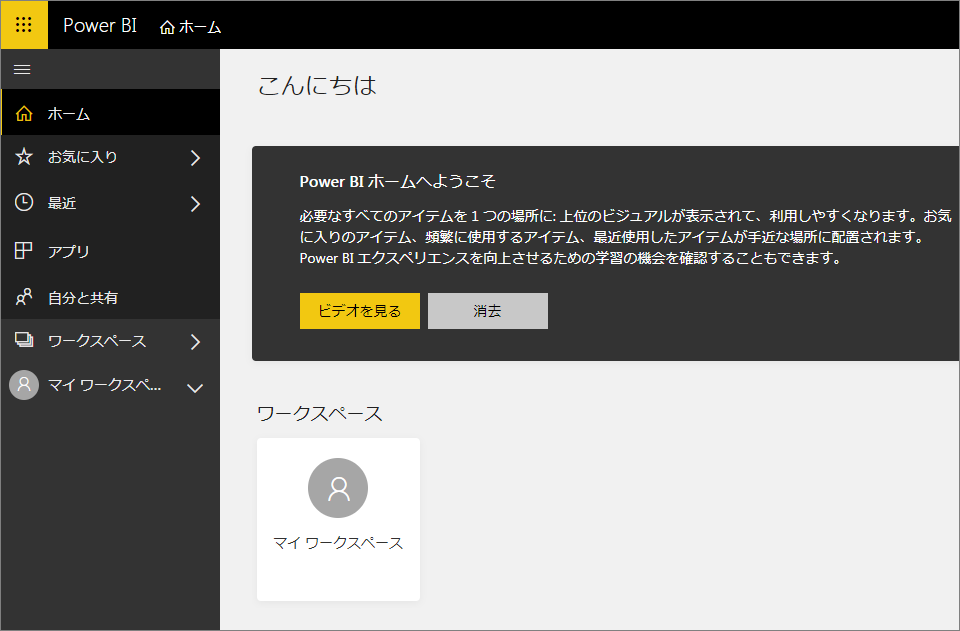The height and width of the screenshot is (631, 960).
Task: Click the こんにちは greeting heading
Action: coord(317,86)
